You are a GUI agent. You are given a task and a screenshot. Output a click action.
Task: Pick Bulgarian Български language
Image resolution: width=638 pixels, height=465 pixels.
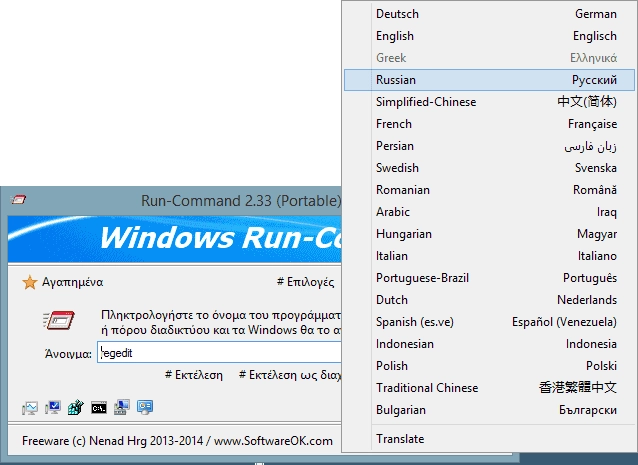pos(489,410)
